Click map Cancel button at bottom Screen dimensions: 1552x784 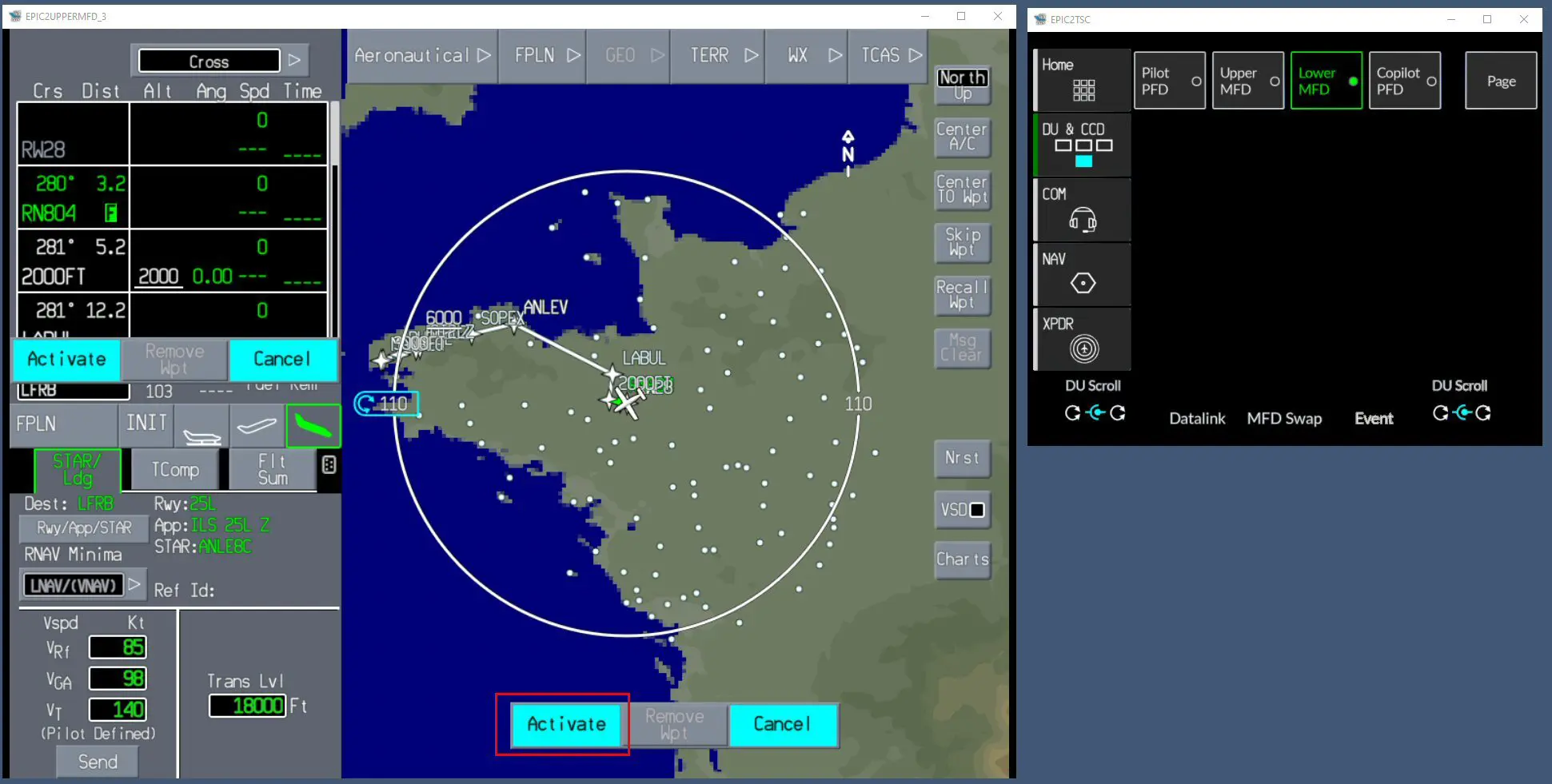[783, 725]
